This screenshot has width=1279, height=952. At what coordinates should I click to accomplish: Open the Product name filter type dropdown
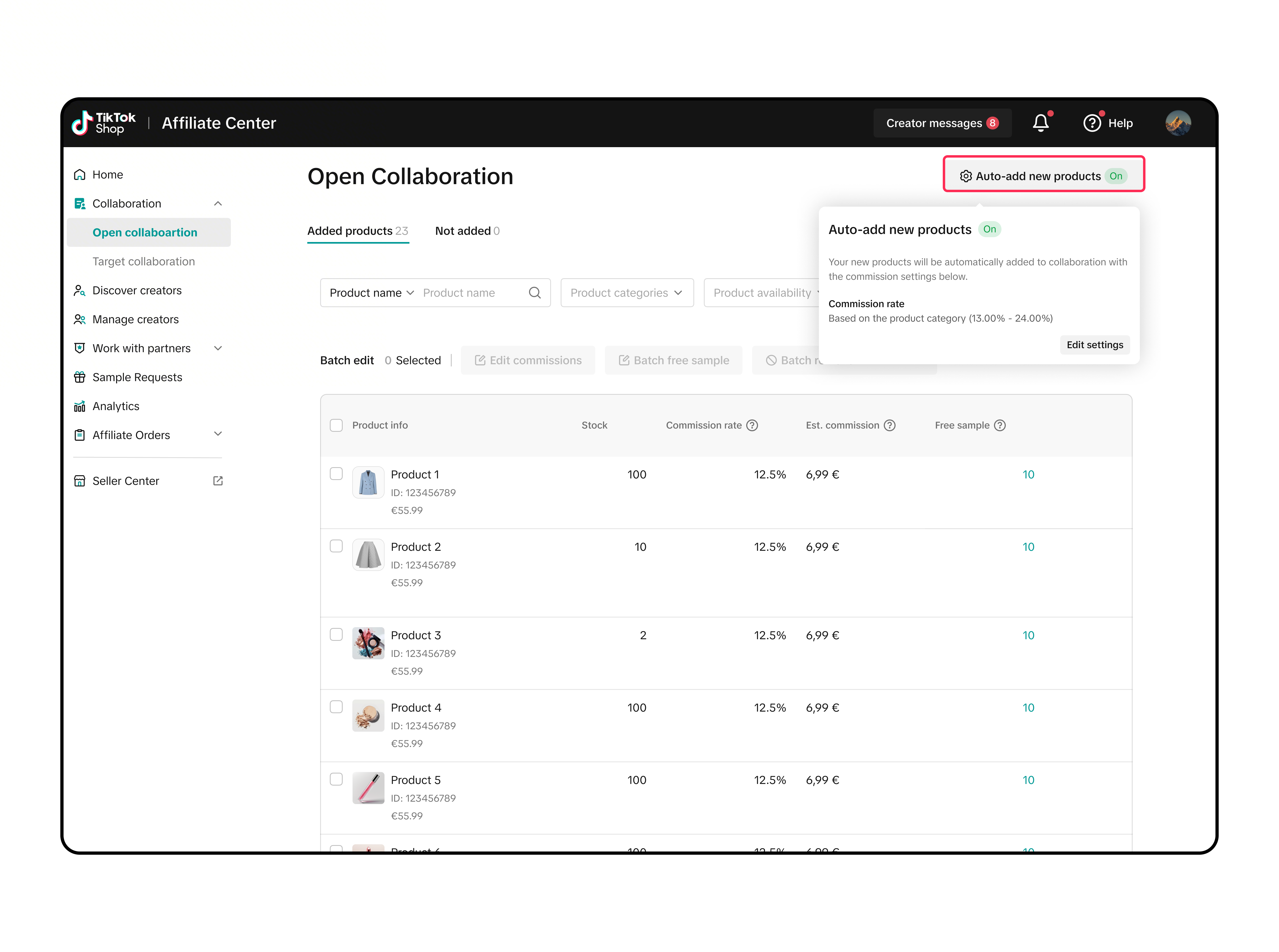372,293
